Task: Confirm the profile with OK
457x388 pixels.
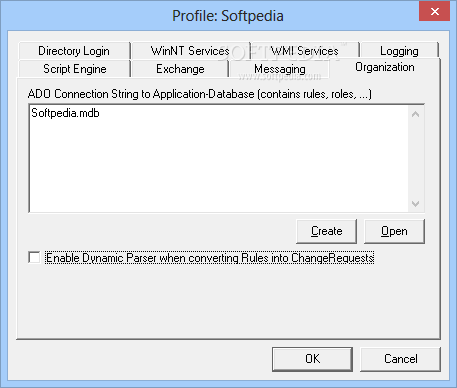Action: coord(312,359)
